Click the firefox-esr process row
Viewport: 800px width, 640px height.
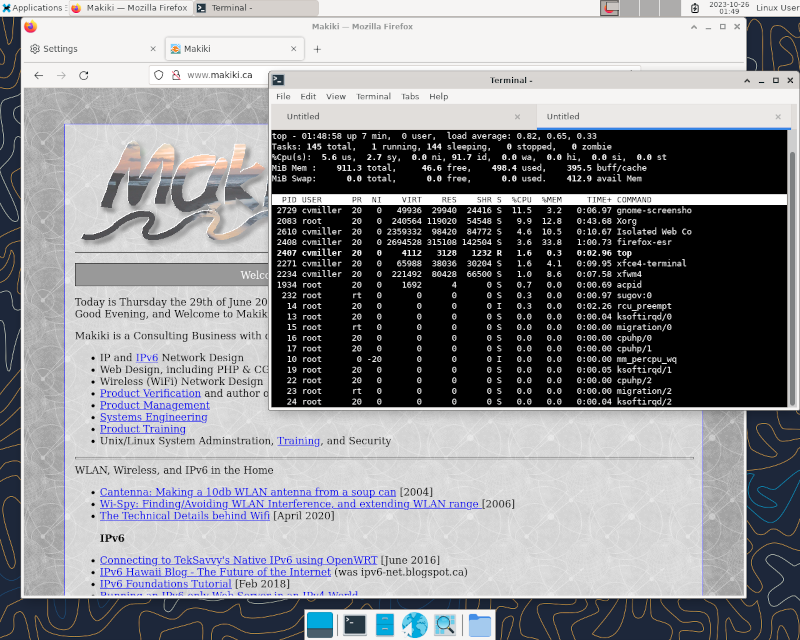(x=529, y=242)
